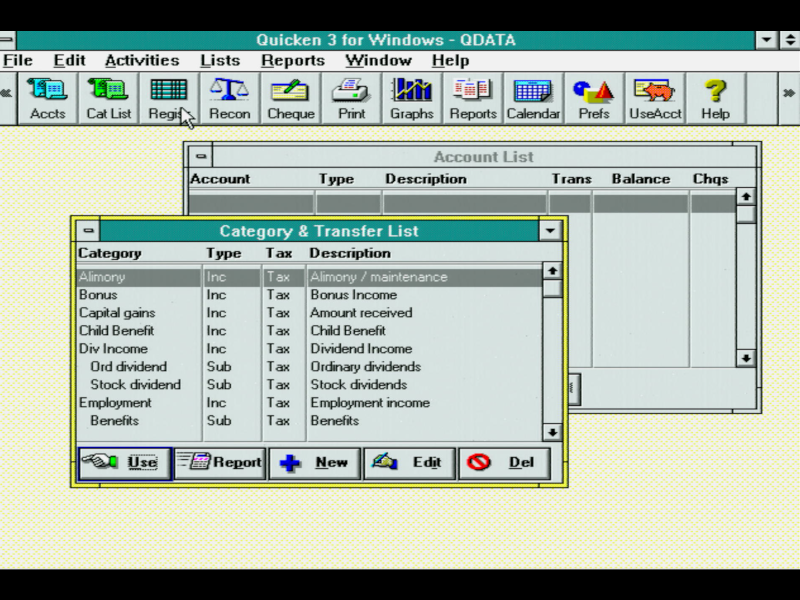800x600 pixels.
Task: Open the Accts account list icon
Action: pyautogui.click(x=47, y=98)
